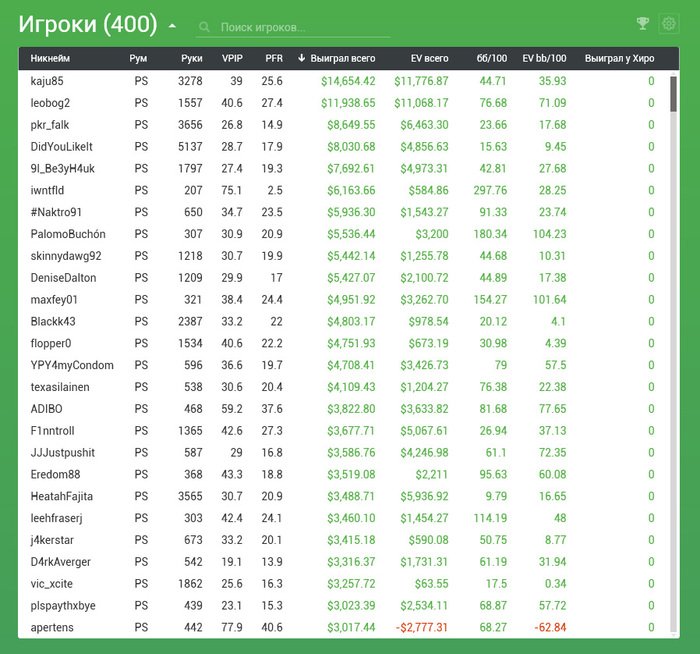This screenshot has height=654, width=700.
Task: Sort by the VPIP column header
Action: (x=232, y=58)
